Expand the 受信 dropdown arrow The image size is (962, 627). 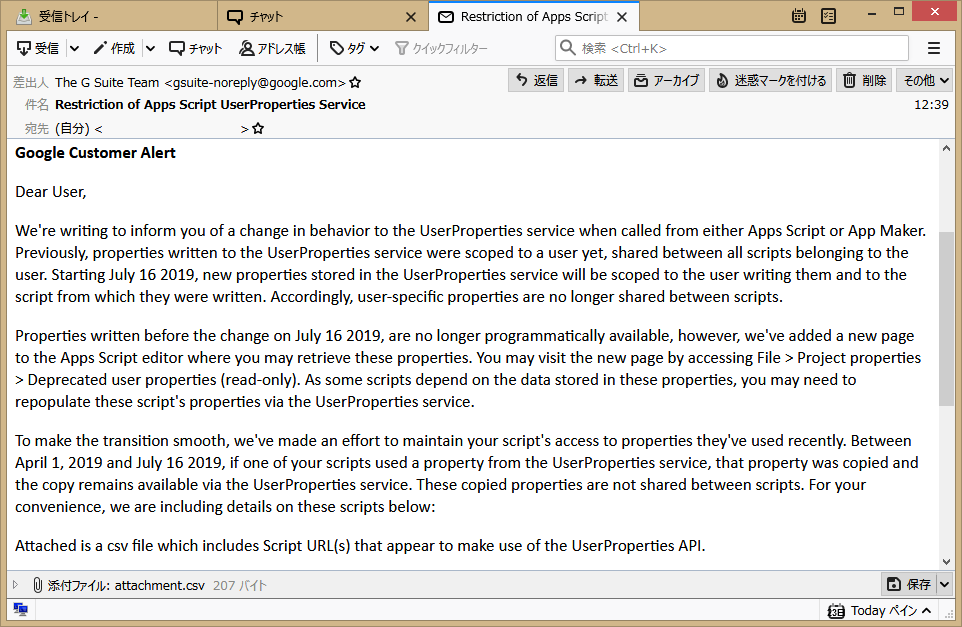point(74,48)
